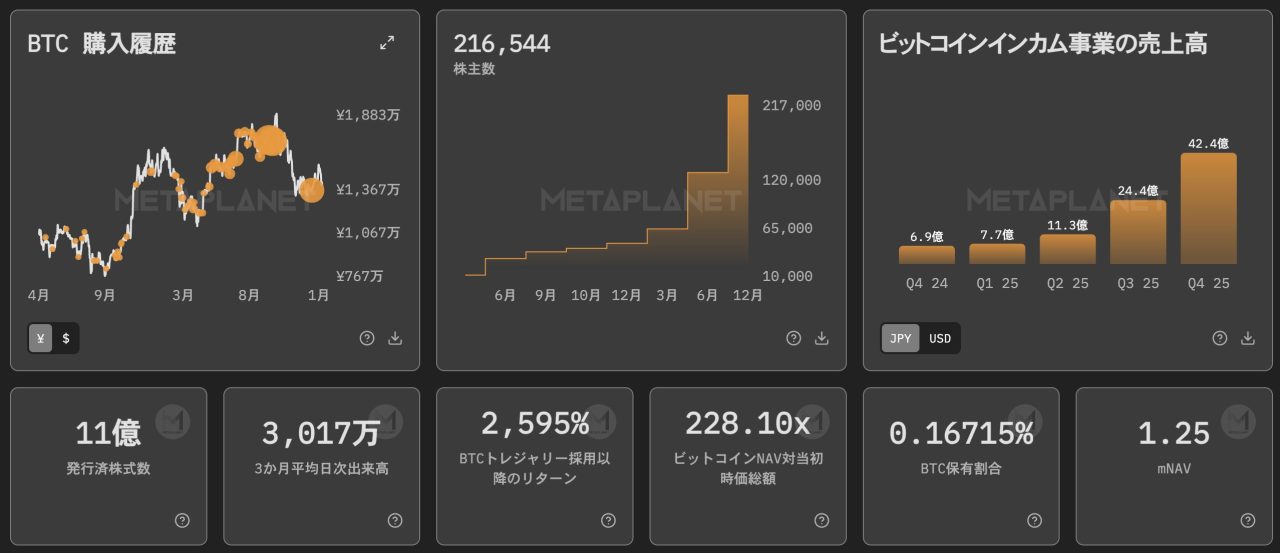1280x553 pixels.
Task: Select JPY on revenue chart
Action: 901,338
